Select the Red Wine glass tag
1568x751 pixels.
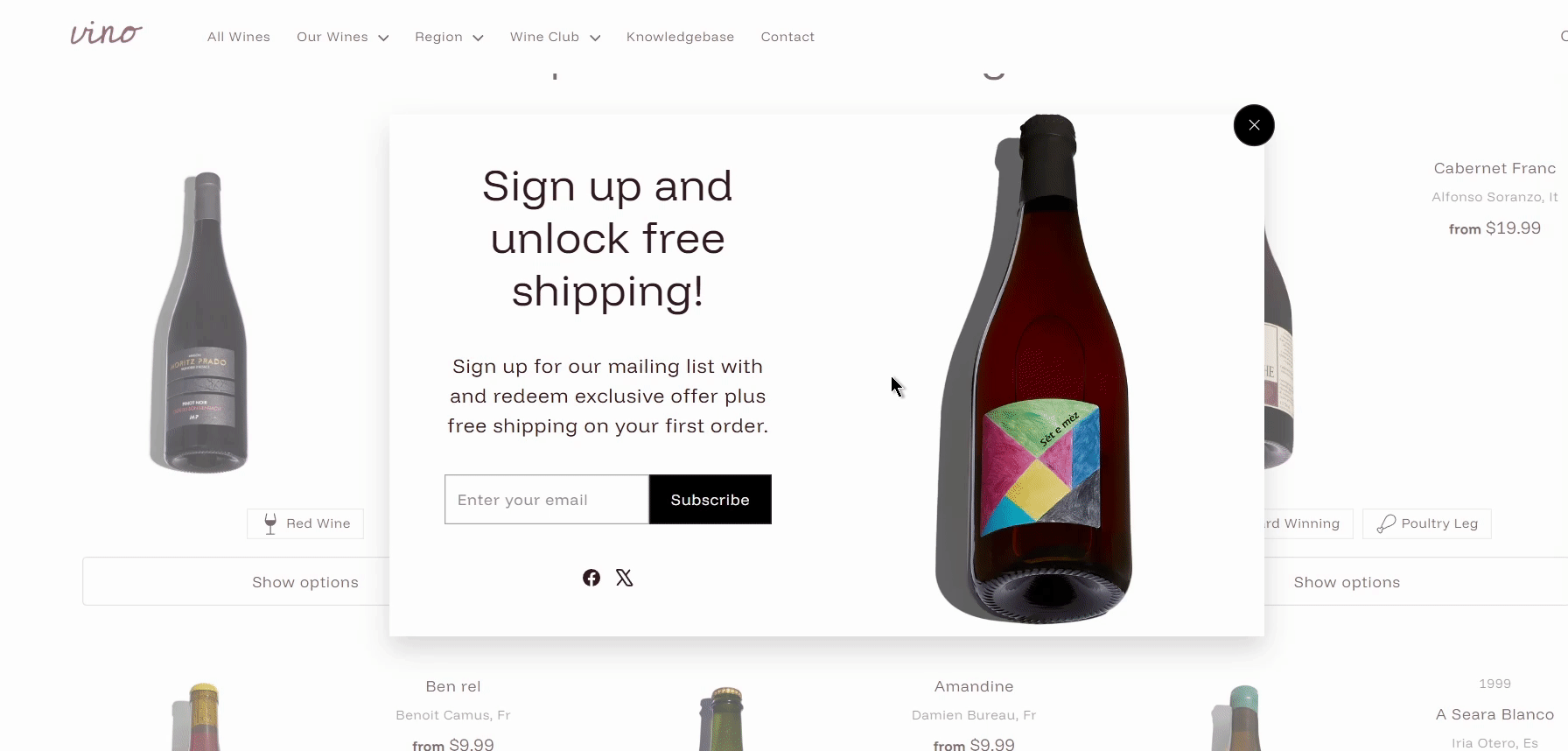[305, 523]
